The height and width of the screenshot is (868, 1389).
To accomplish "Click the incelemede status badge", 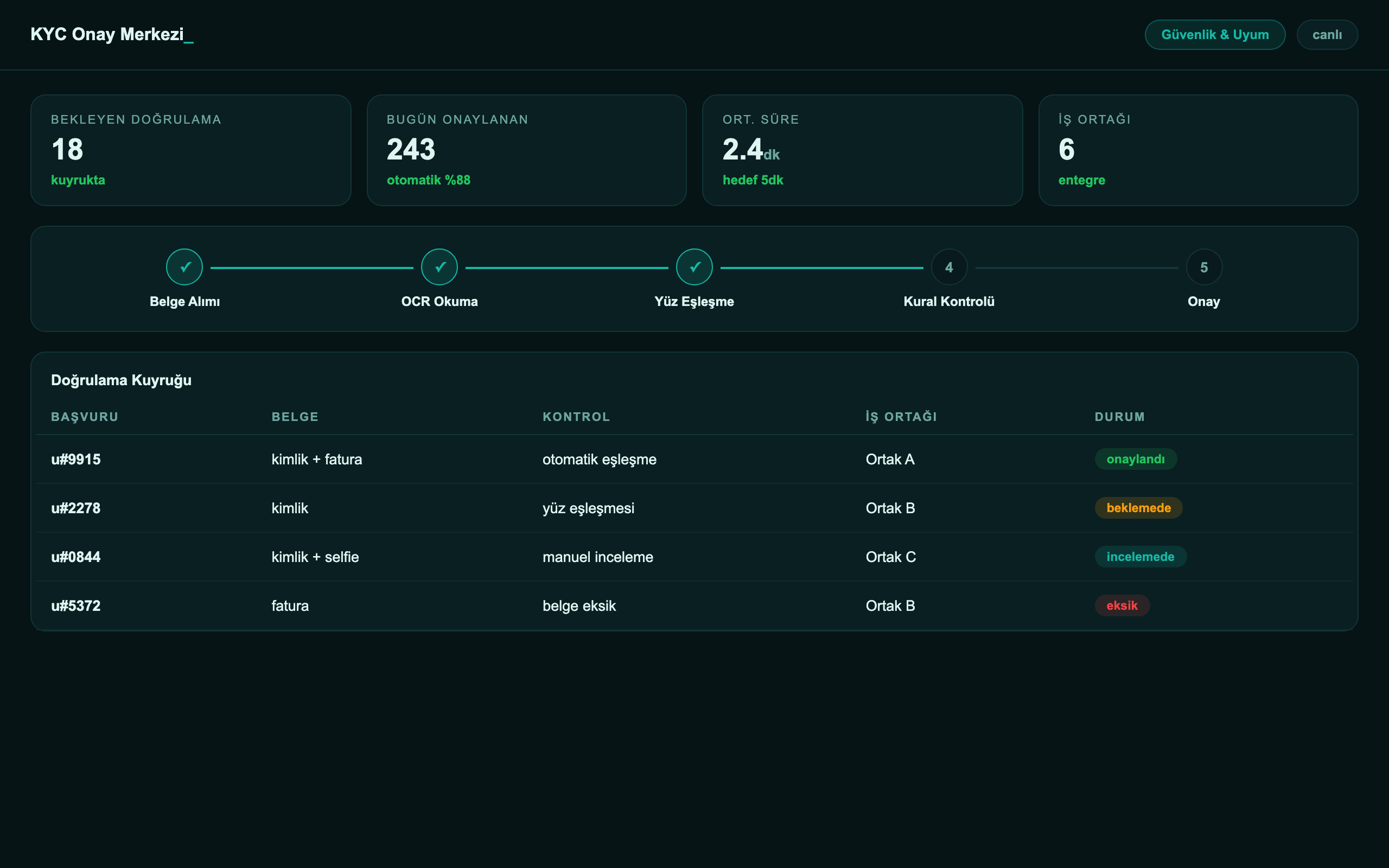I will [x=1140, y=556].
